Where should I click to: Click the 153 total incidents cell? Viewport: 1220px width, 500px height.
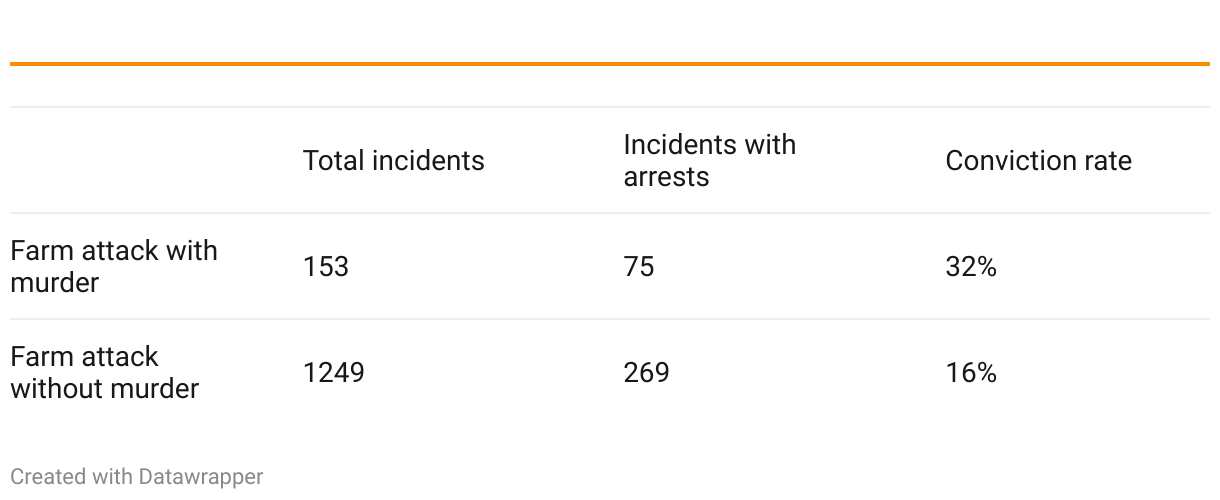coord(326,267)
